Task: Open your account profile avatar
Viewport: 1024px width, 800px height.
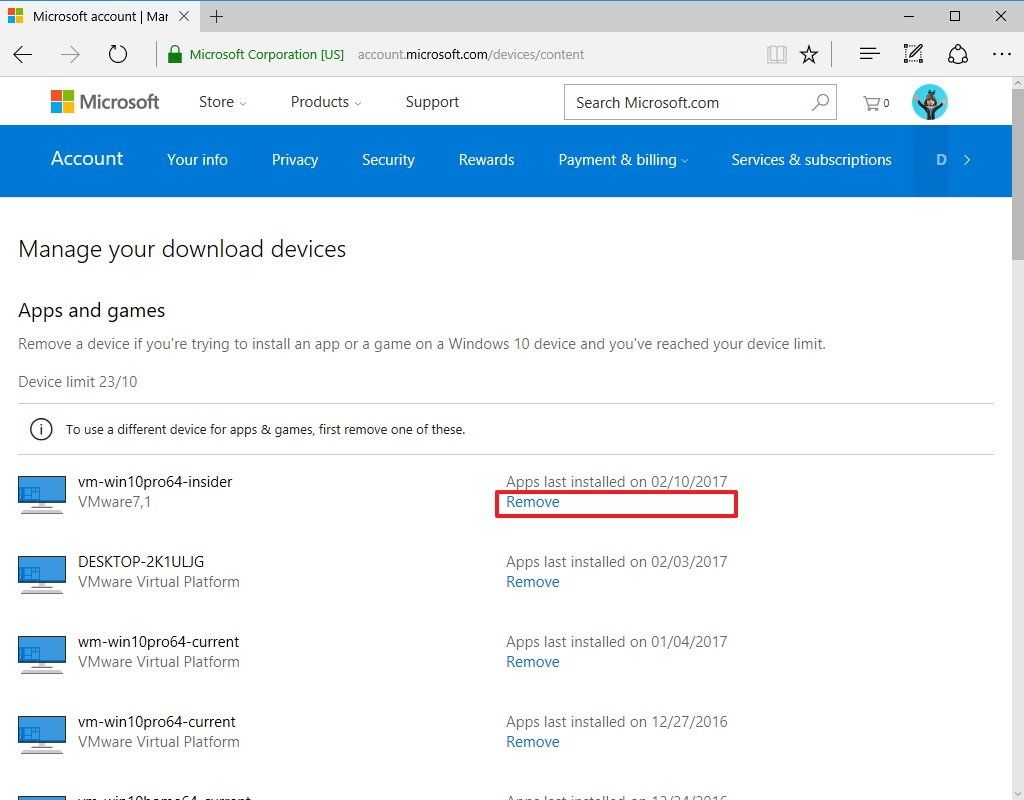Action: click(x=929, y=101)
